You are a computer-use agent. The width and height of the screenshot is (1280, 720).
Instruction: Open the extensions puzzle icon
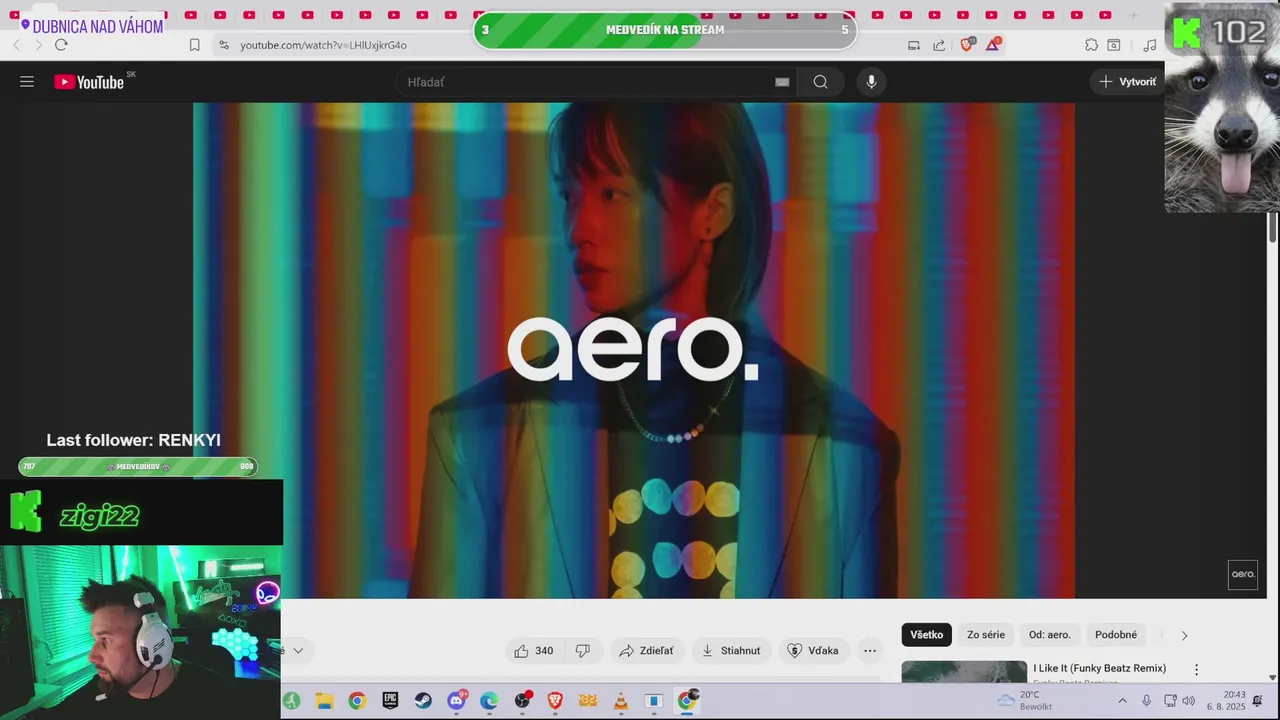pyautogui.click(x=1091, y=45)
